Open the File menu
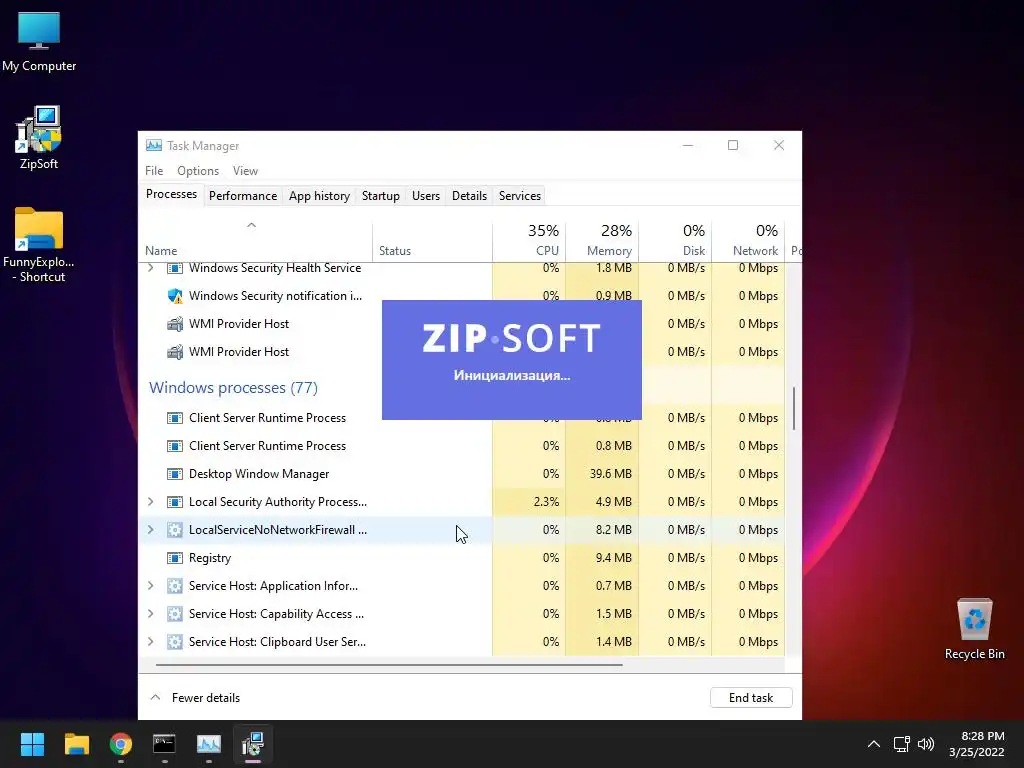This screenshot has height=768, width=1024. pos(154,171)
